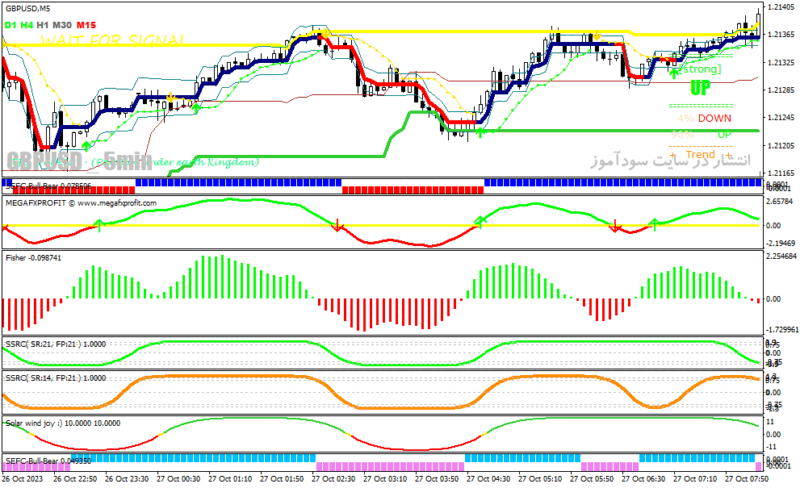Click the SSRC SR:21 indicator label

click(x=56, y=344)
